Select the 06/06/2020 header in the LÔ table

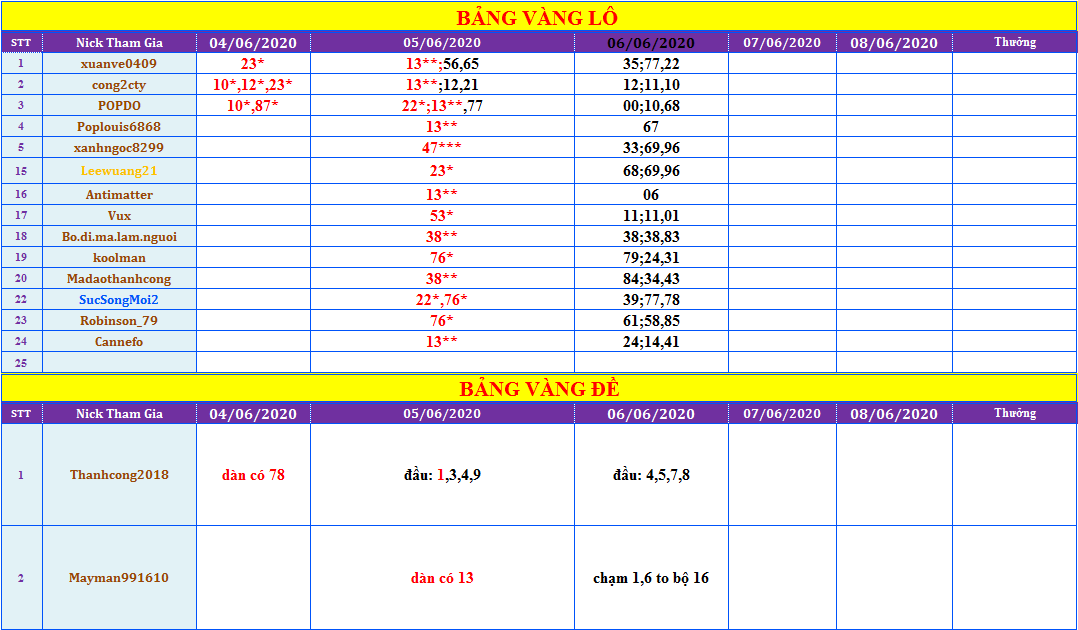[x=651, y=43]
